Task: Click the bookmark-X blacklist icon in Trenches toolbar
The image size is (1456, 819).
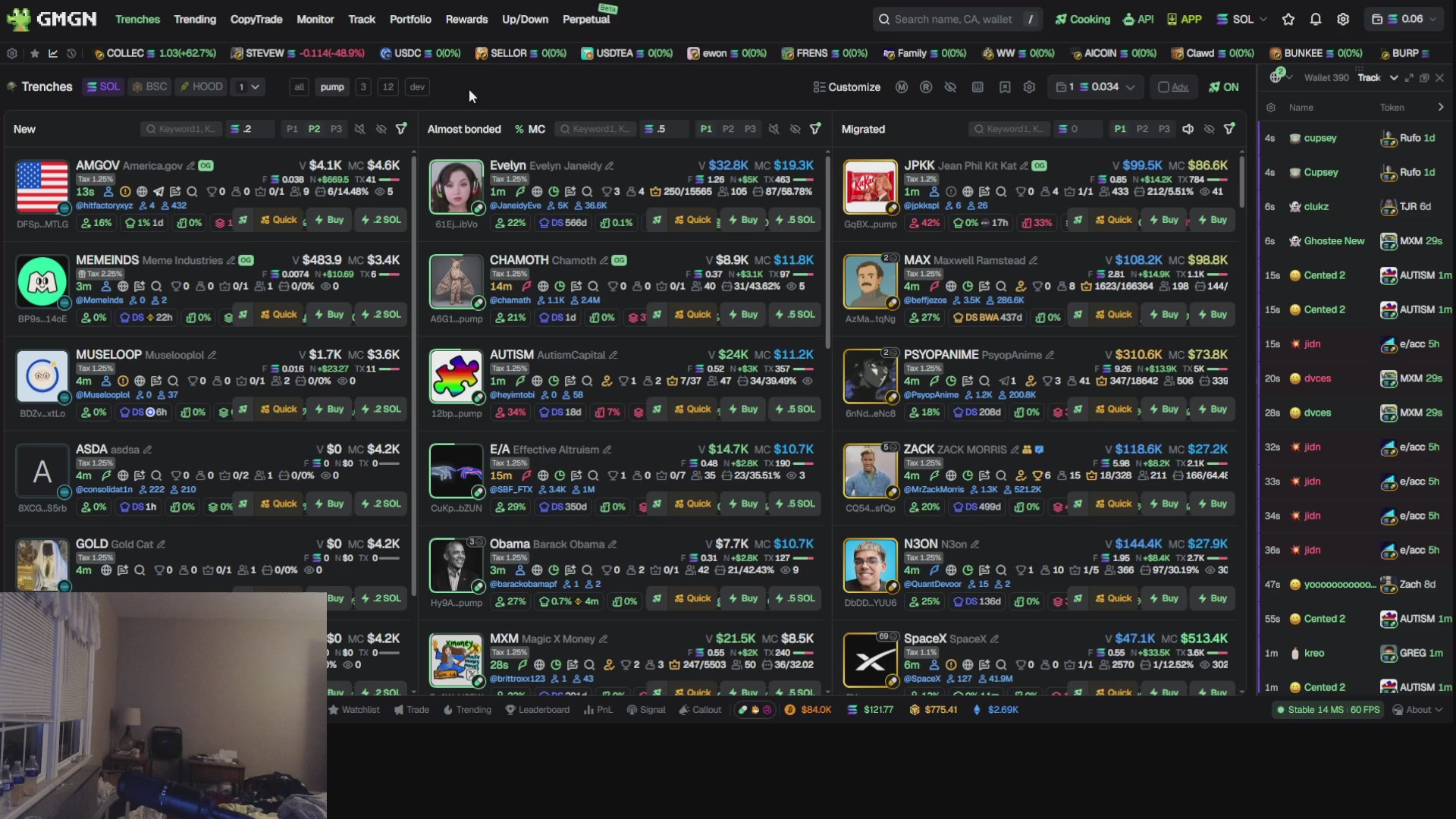Action: click(1005, 87)
